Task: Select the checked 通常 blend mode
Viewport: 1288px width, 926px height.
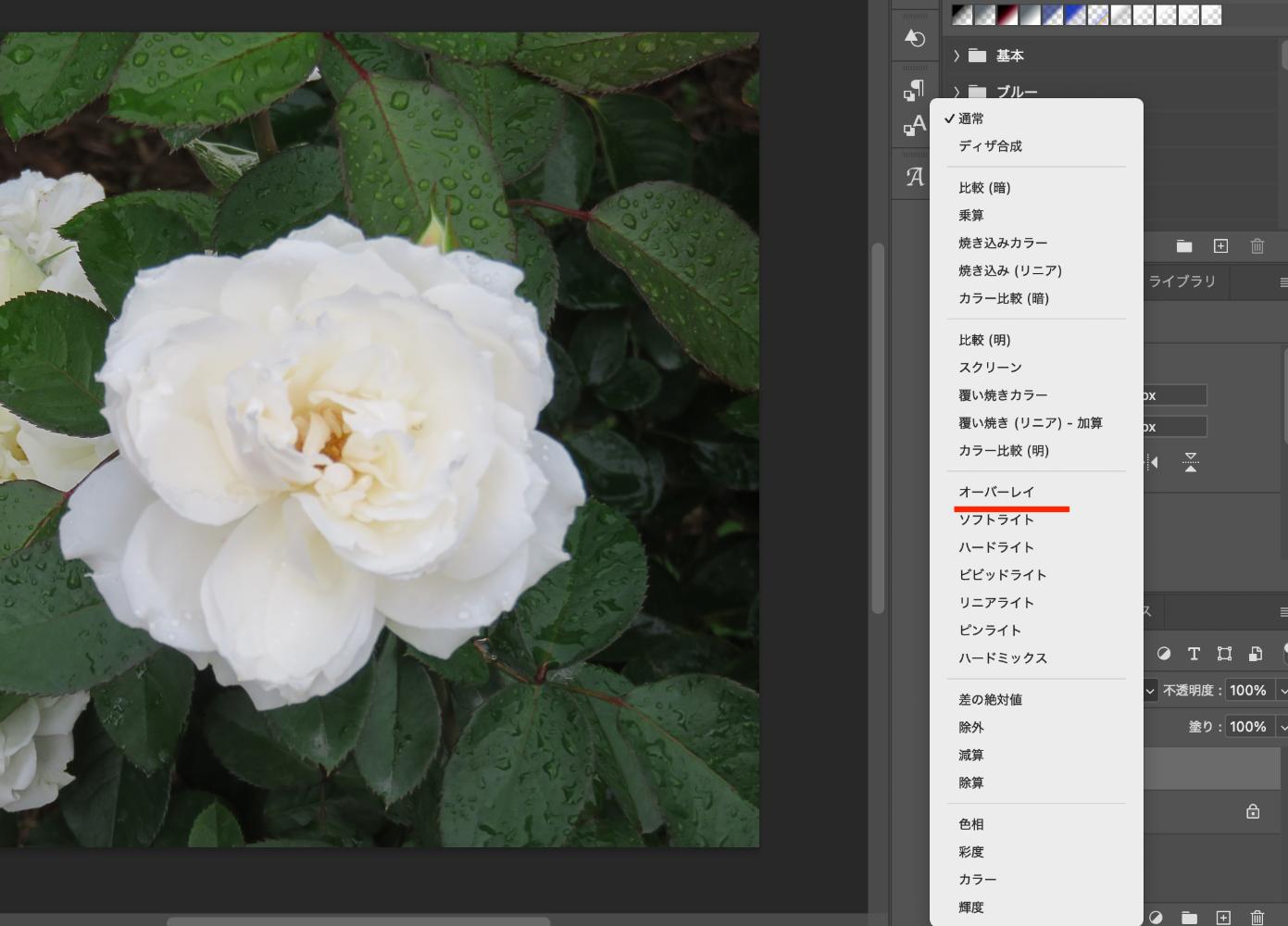Action: 970,119
